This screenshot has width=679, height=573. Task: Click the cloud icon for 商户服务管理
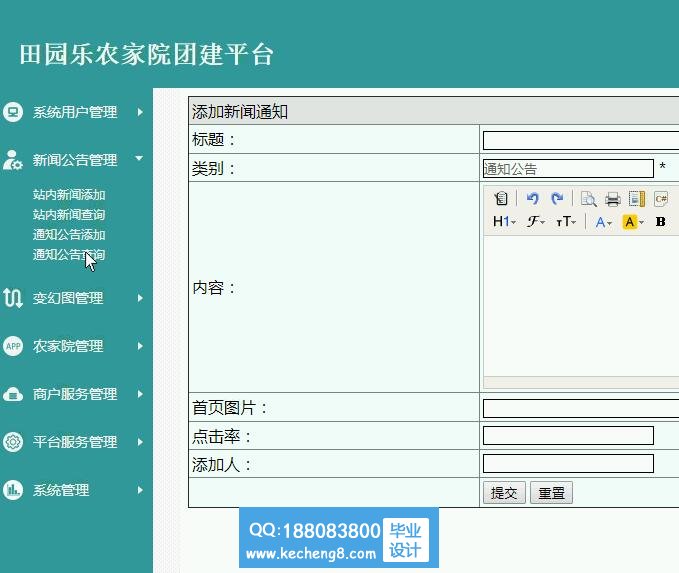pos(13,394)
